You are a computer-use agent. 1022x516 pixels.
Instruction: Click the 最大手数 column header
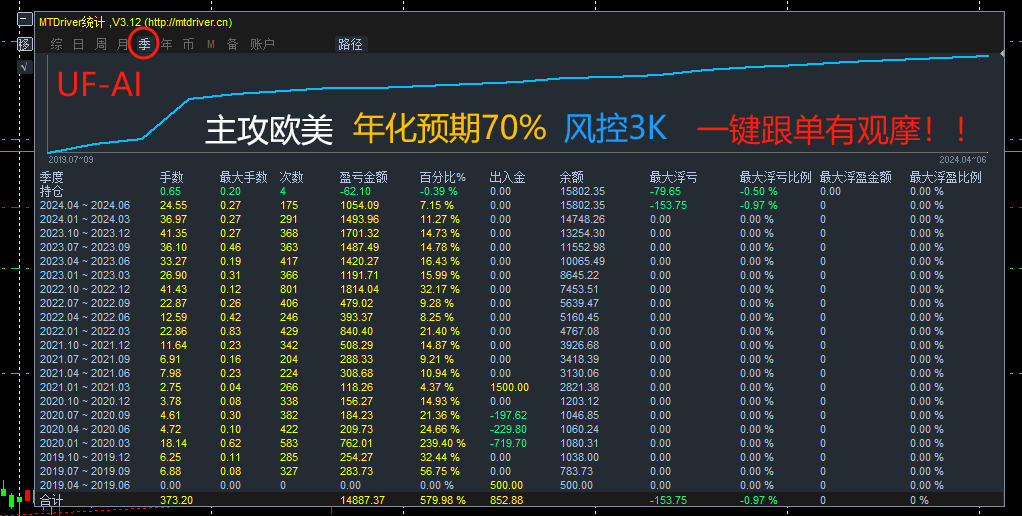244,177
